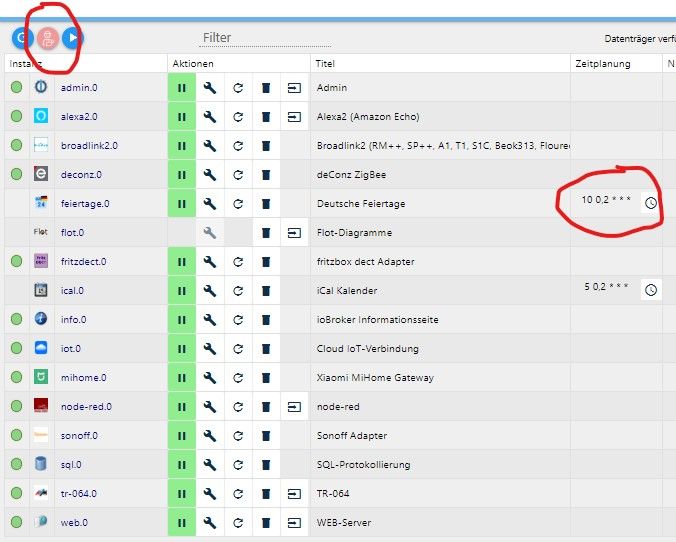This screenshot has height=542, width=676.
Task: Select the tr-064.0 instance name
Action: (78, 493)
